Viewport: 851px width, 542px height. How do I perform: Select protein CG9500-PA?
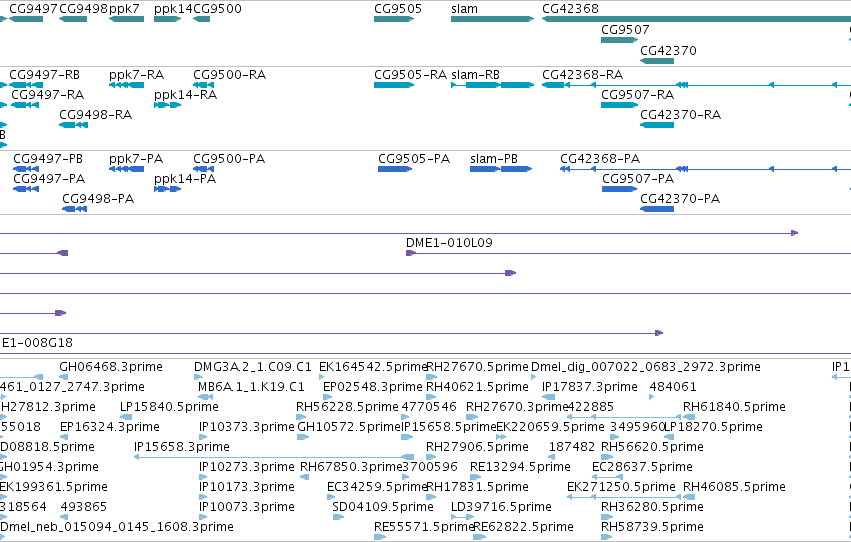204,169
